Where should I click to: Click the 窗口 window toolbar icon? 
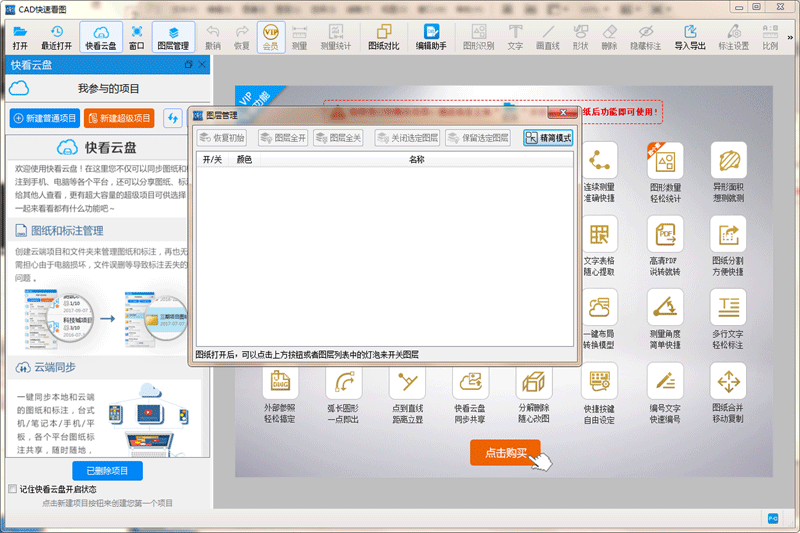click(136, 38)
